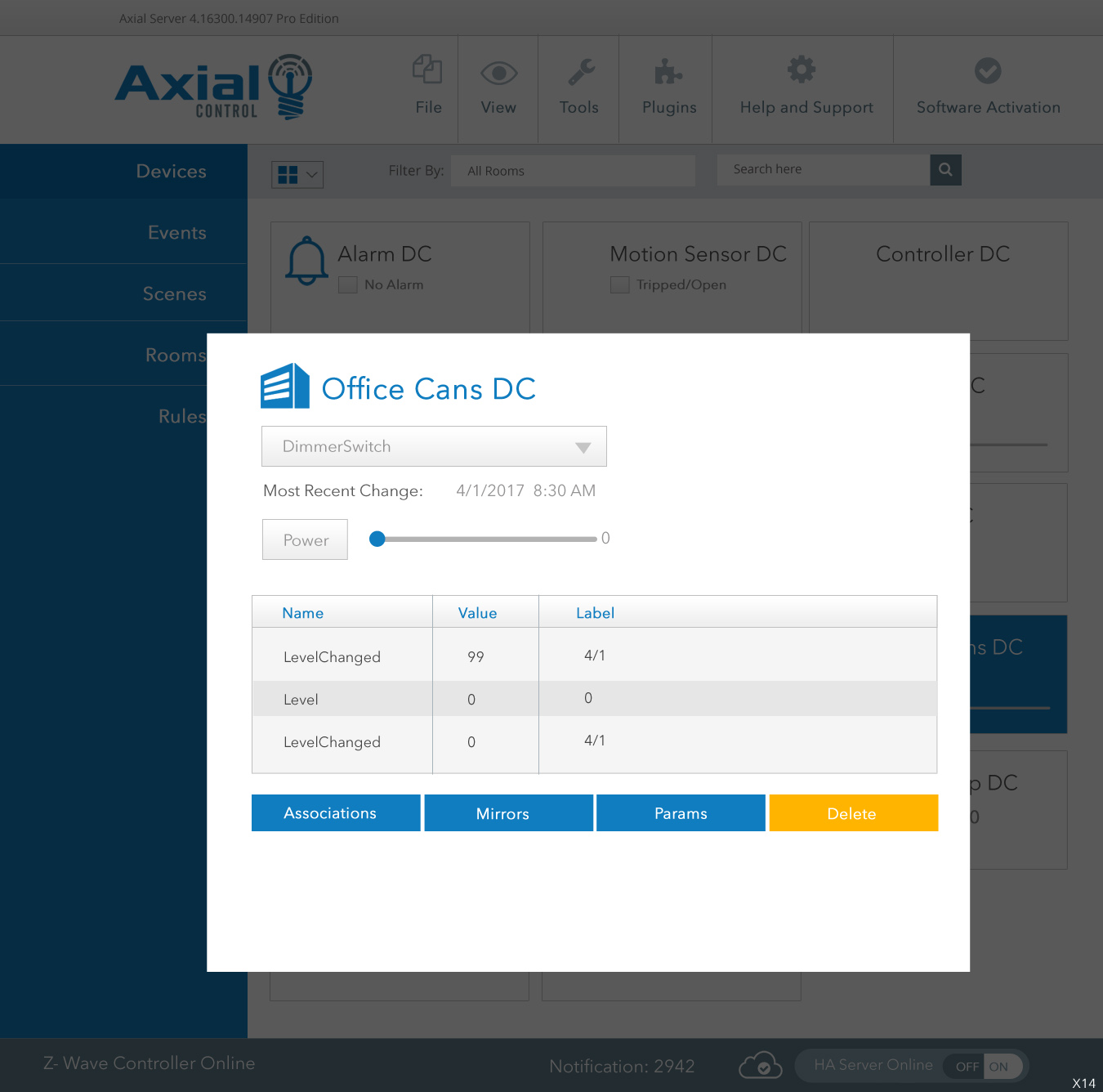Click the Tools wrench icon
This screenshot has width=1103, height=1092.
[x=580, y=72]
